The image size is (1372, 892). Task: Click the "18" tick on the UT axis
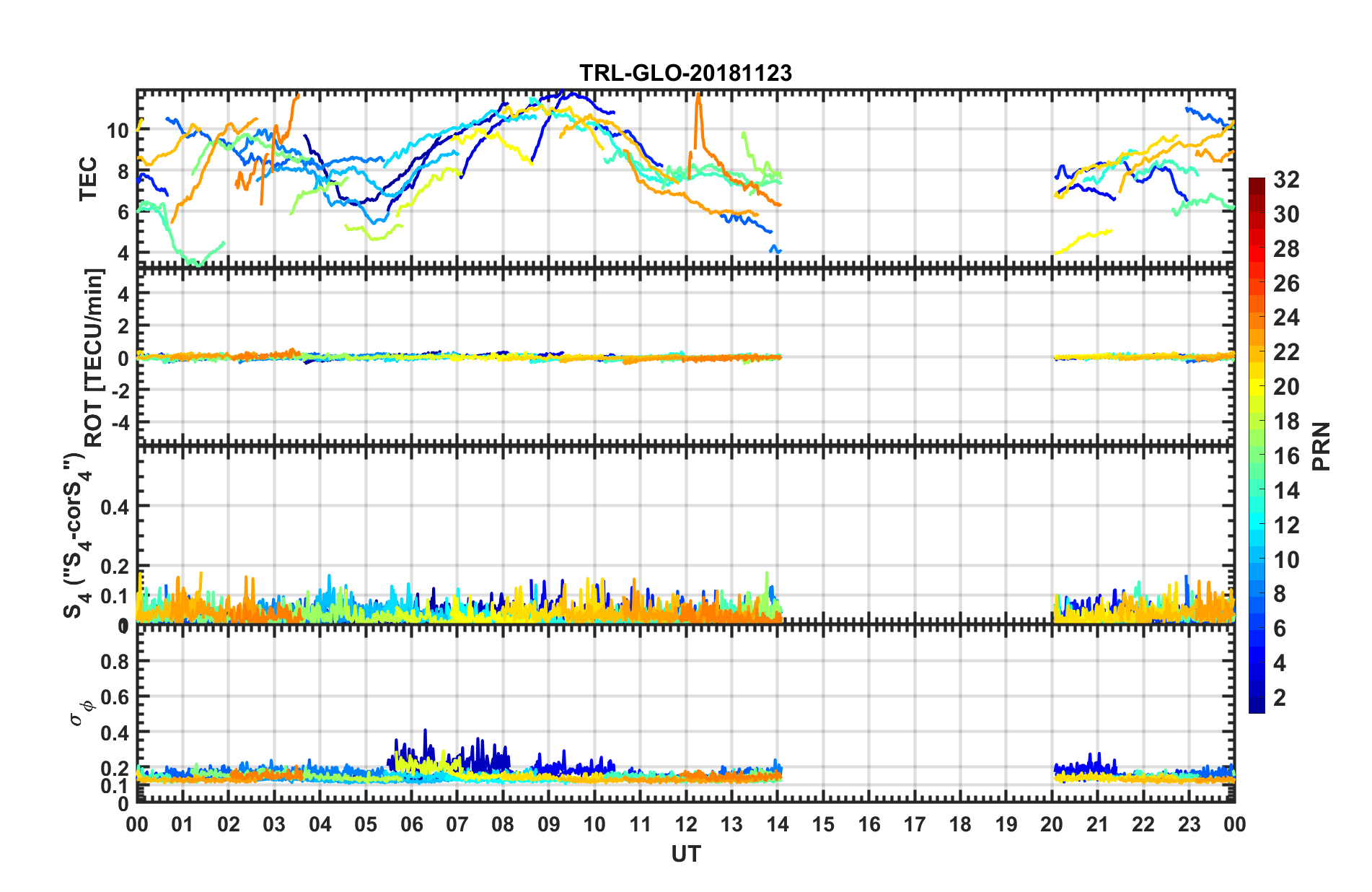[x=960, y=824]
